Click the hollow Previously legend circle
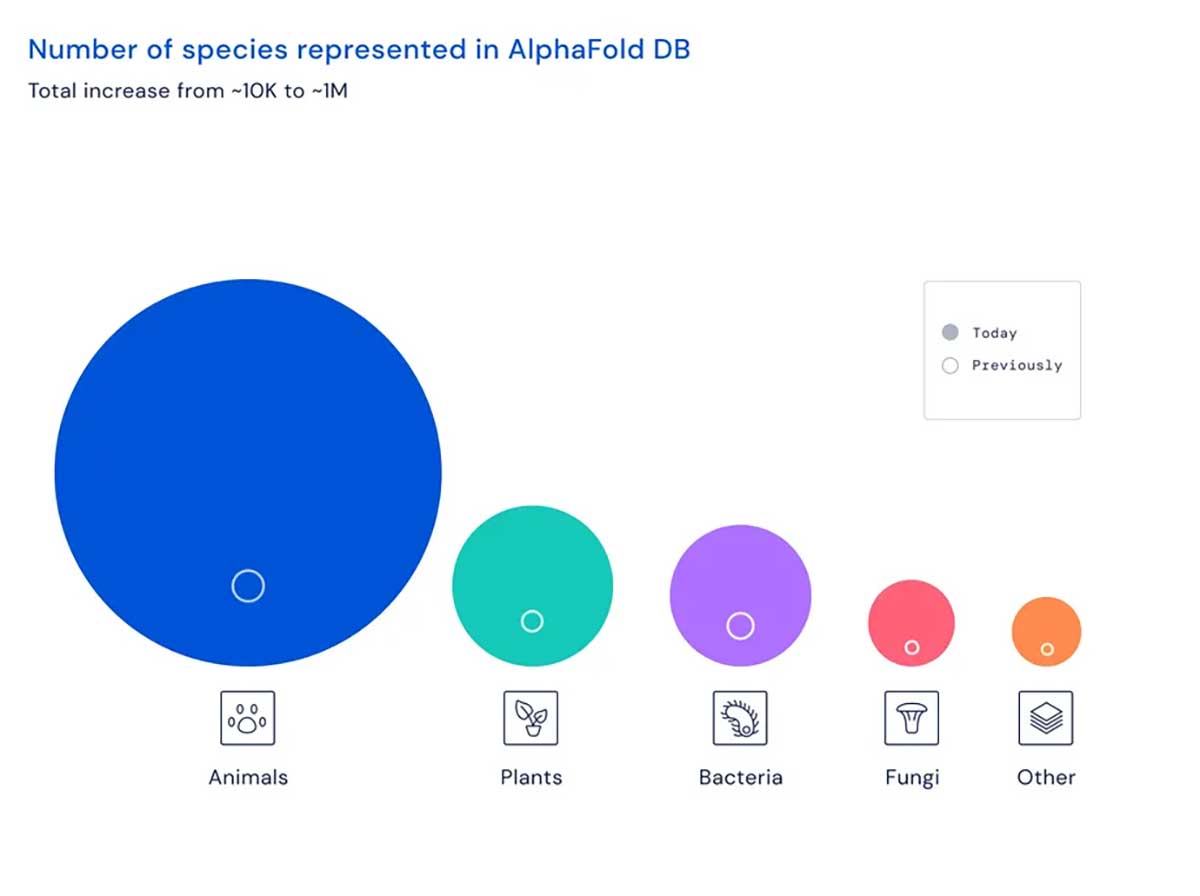 950,365
